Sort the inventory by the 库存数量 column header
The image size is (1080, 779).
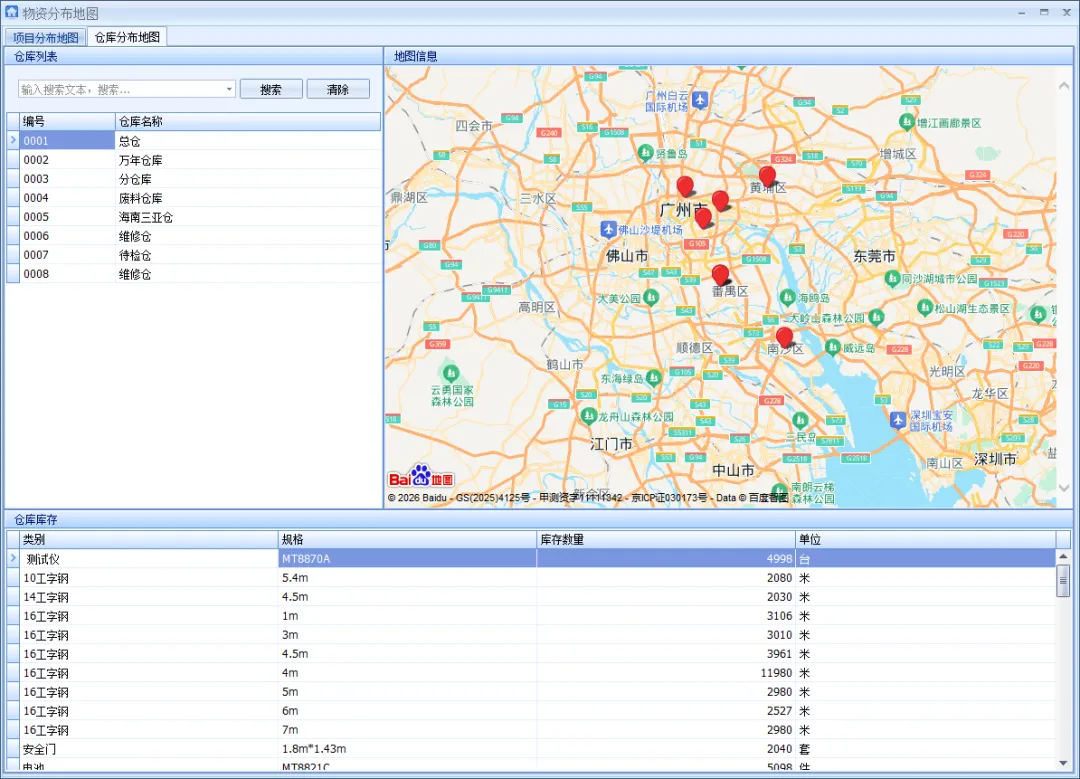tap(665, 539)
